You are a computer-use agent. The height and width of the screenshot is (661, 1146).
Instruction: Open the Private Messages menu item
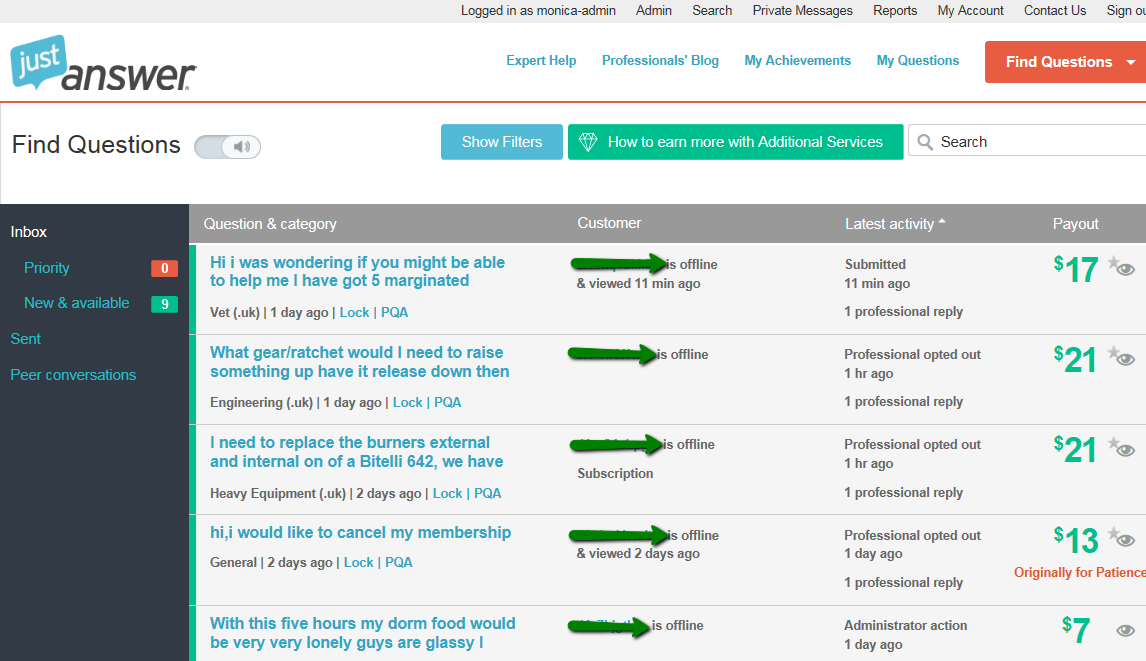[x=802, y=10]
